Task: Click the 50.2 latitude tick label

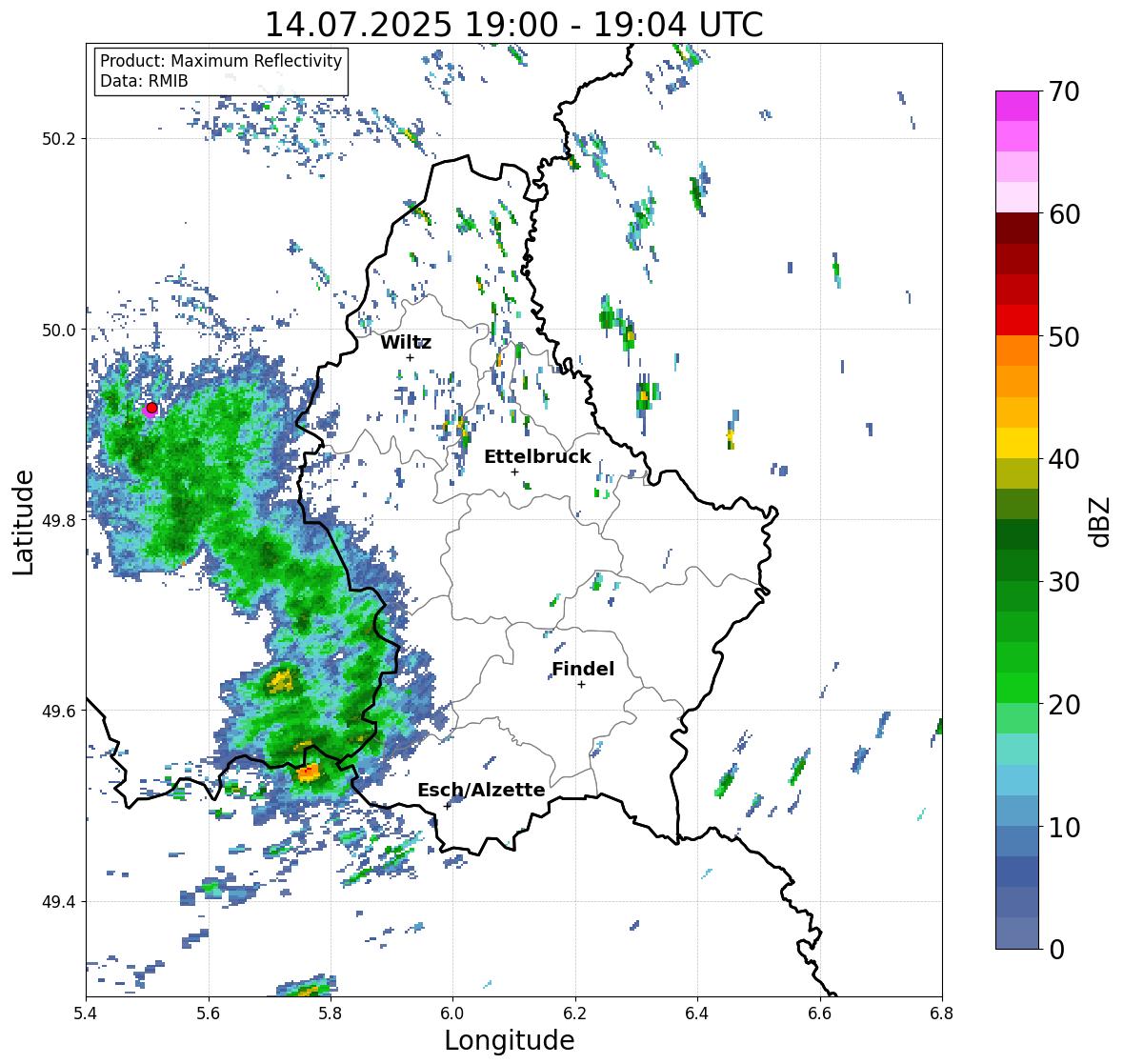Action: 59,139
